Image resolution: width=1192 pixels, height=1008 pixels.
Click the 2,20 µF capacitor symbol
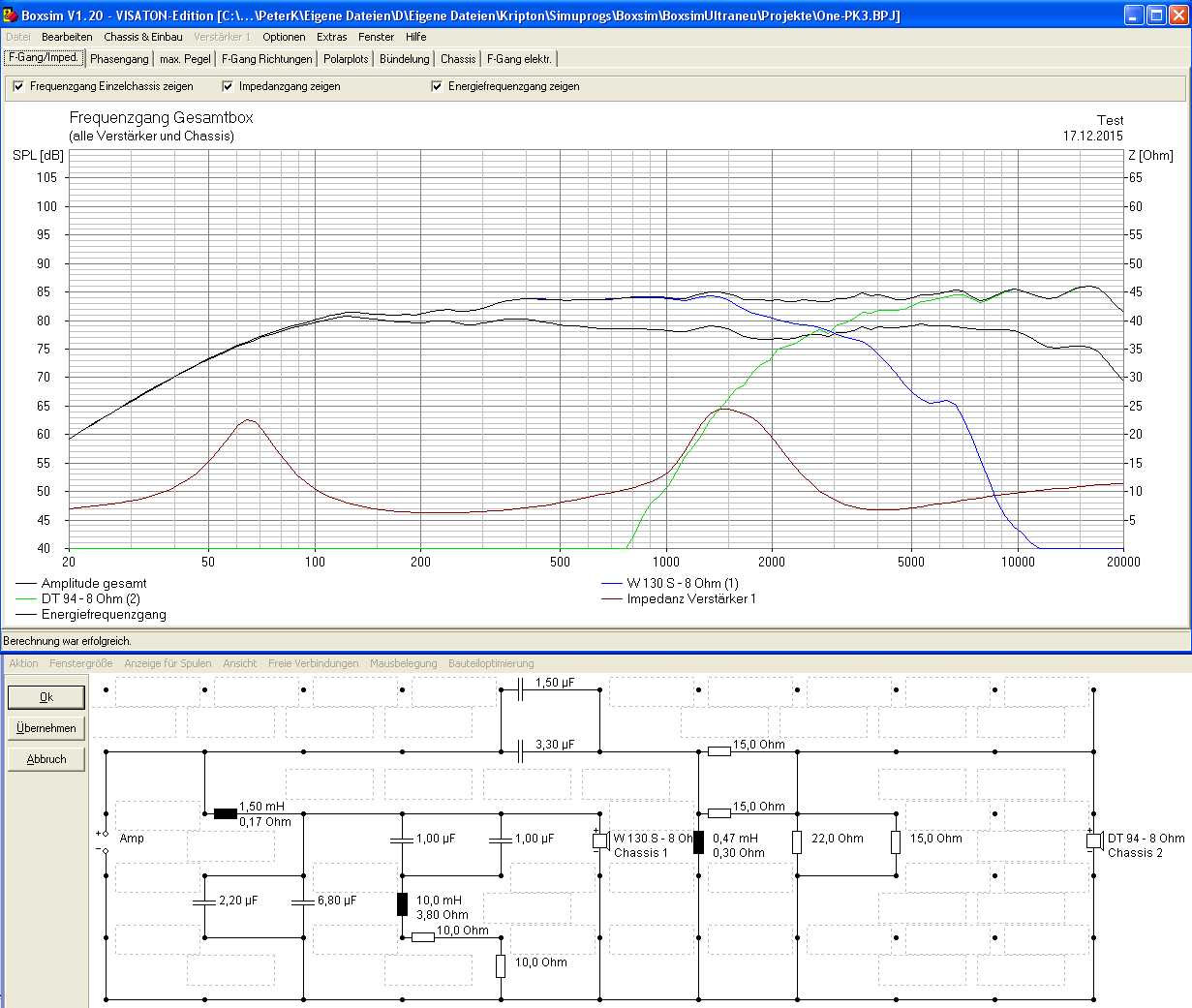pos(204,902)
